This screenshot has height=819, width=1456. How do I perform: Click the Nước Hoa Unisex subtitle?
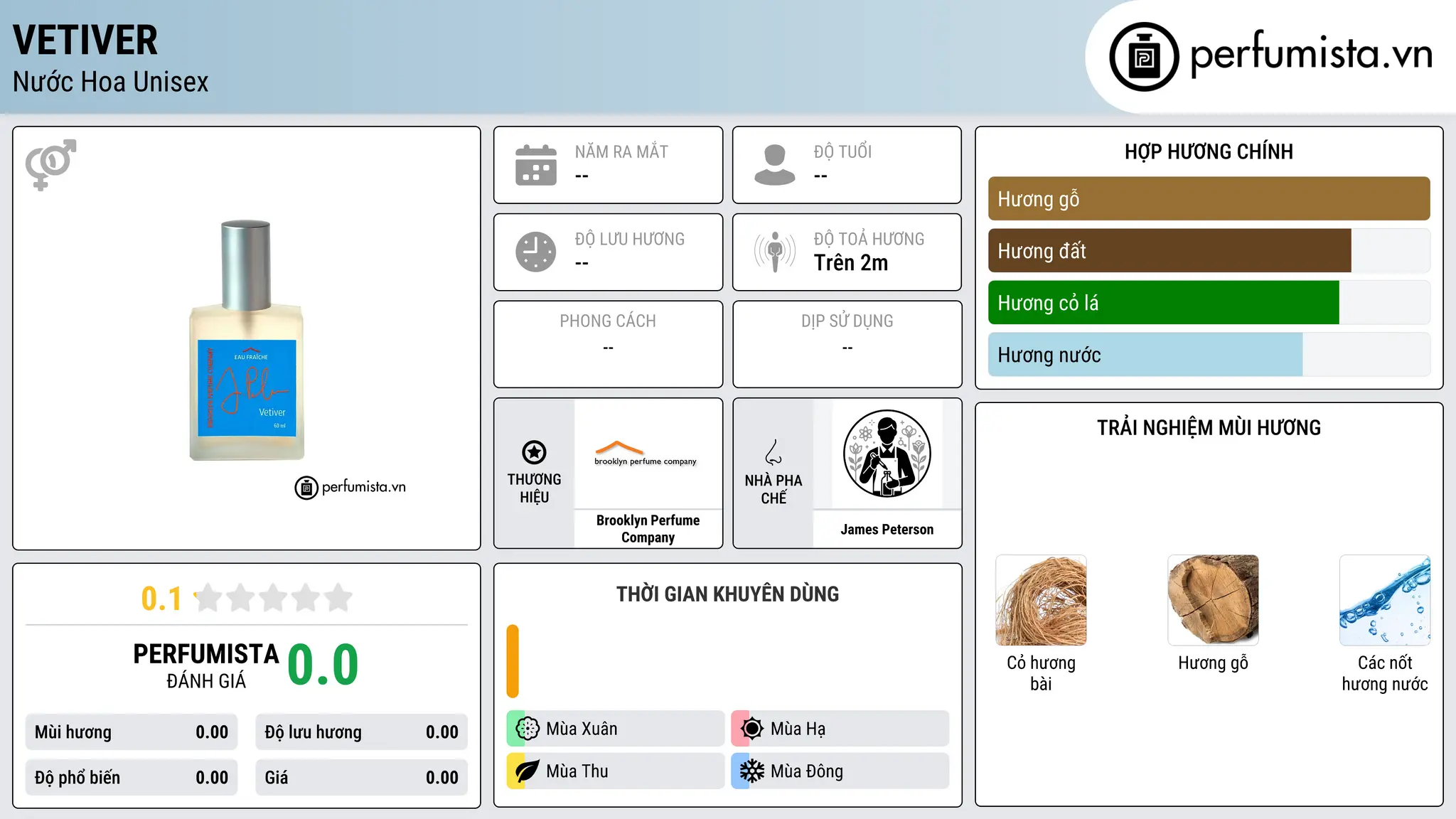tap(111, 82)
